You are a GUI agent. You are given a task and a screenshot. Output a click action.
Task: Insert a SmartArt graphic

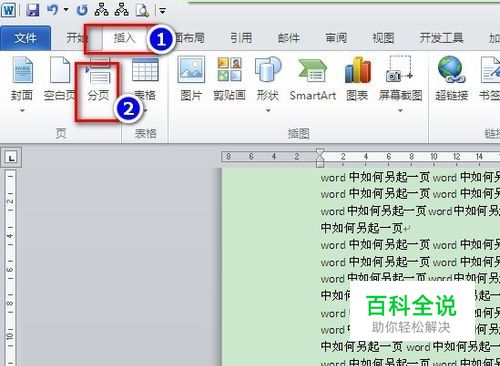pos(313,79)
